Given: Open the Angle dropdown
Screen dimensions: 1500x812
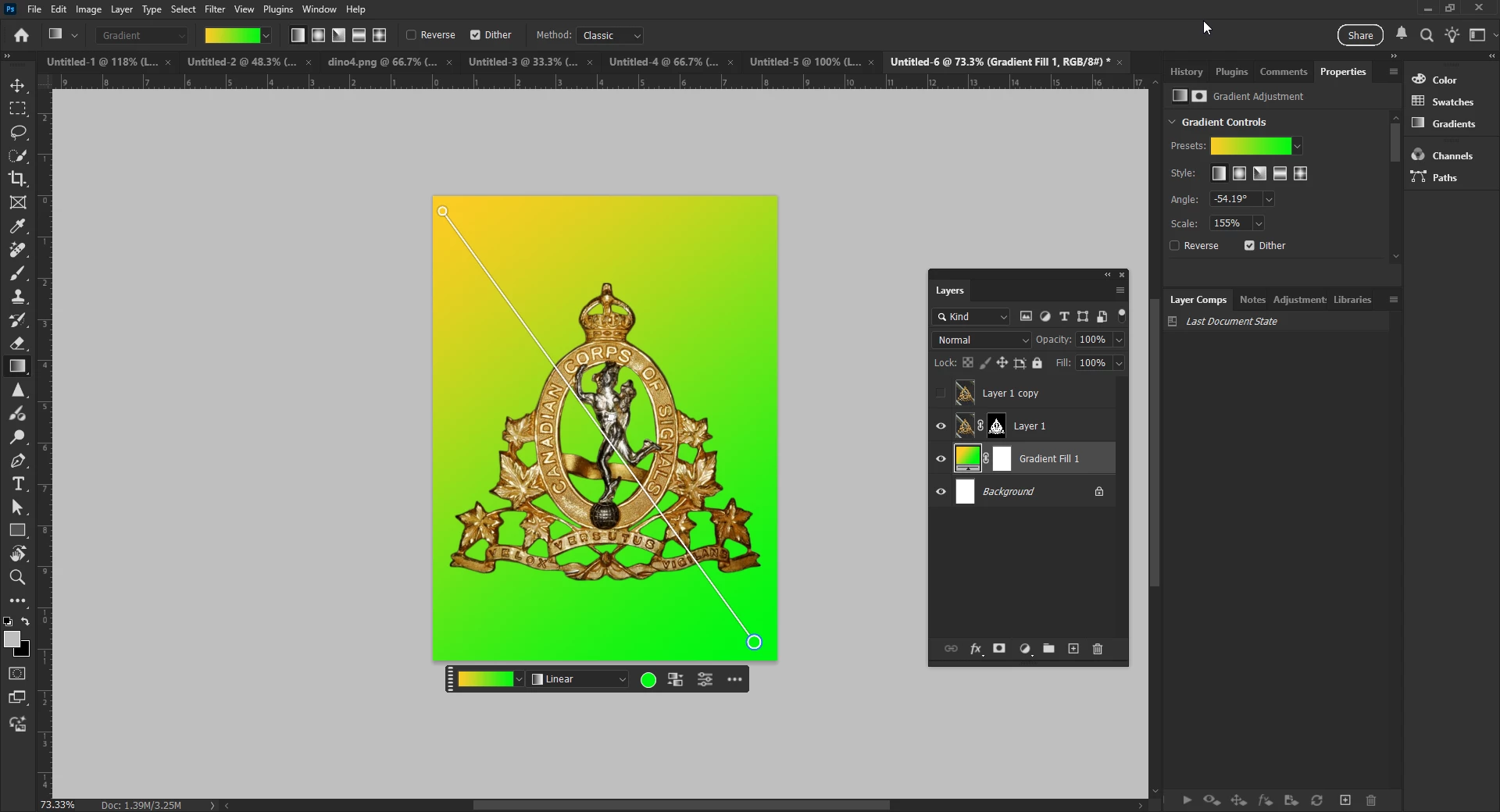Looking at the screenshot, I should [x=1269, y=199].
